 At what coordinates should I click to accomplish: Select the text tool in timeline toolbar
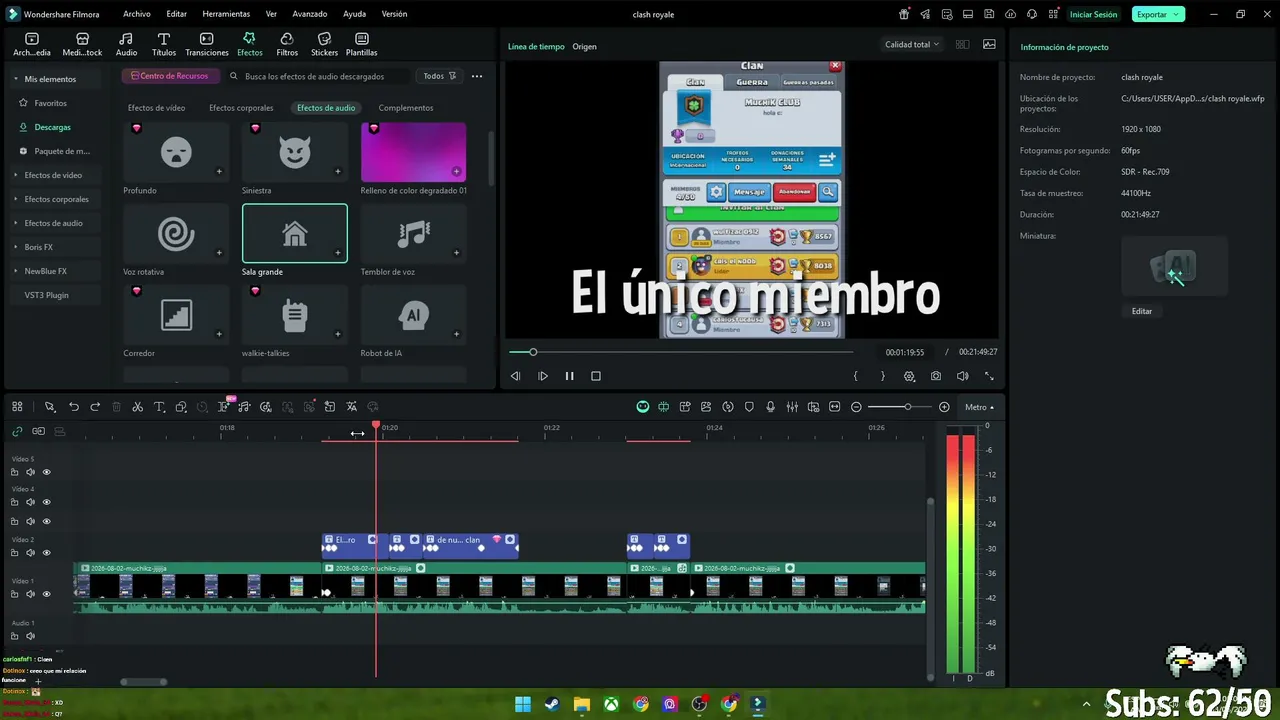pyautogui.click(x=159, y=407)
